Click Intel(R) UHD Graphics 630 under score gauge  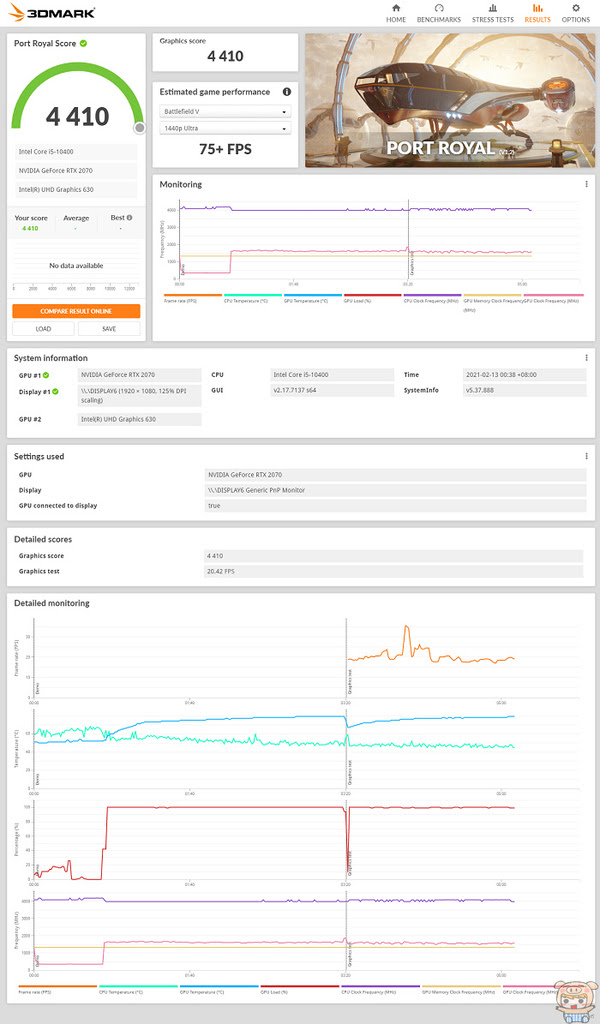click(76, 189)
